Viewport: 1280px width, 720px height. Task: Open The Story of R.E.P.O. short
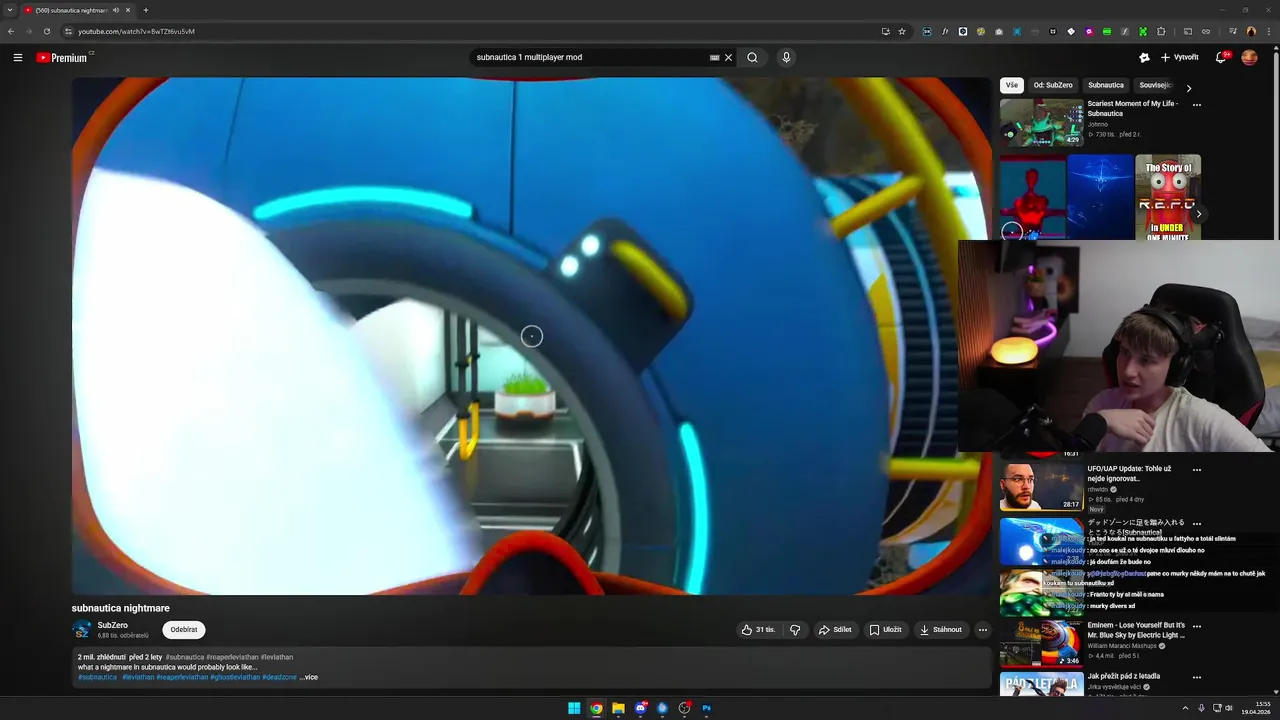pos(1168,197)
